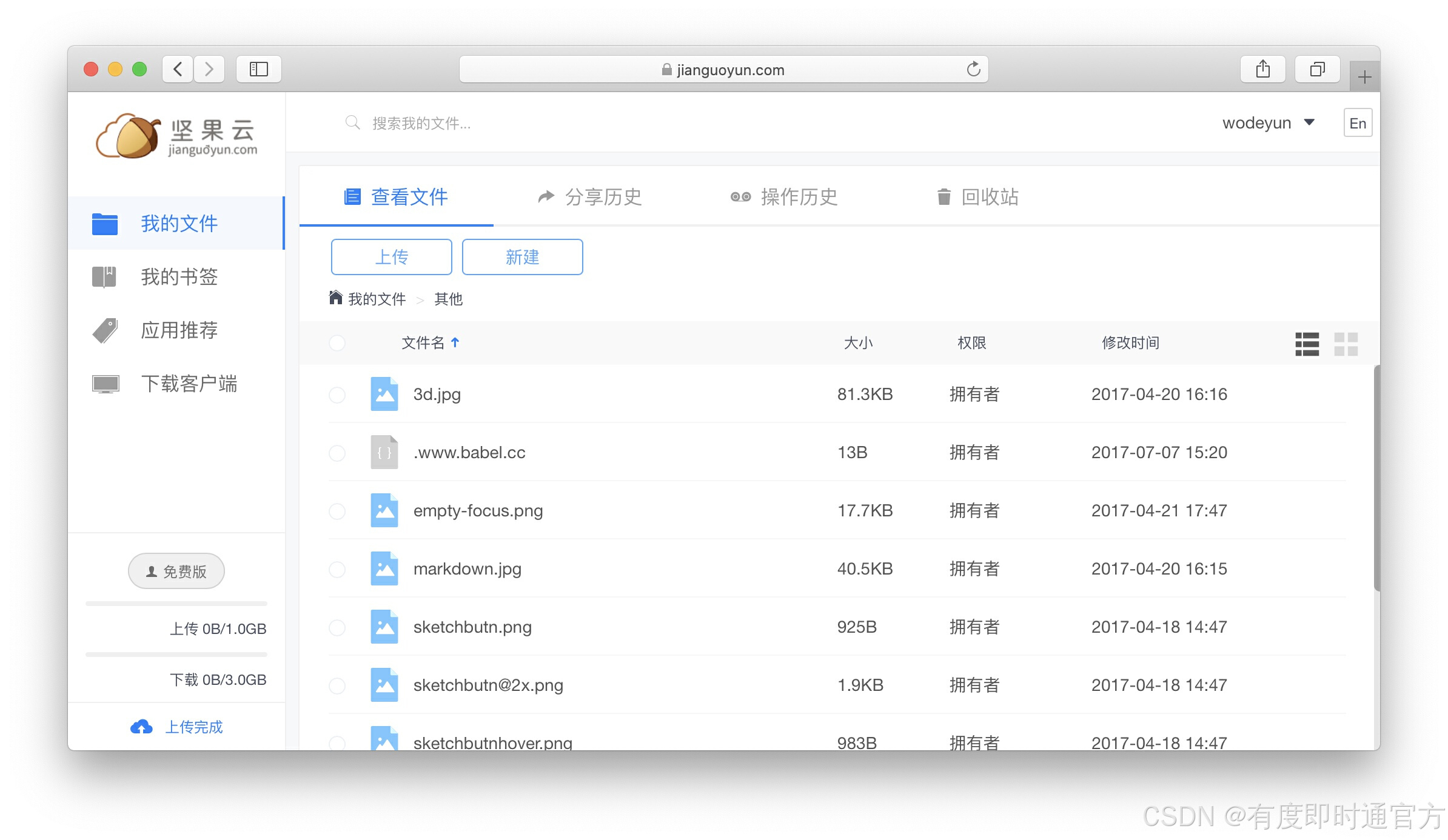Toggle the 文件名 sort order arrow
1448x840 pixels.
[x=455, y=342]
